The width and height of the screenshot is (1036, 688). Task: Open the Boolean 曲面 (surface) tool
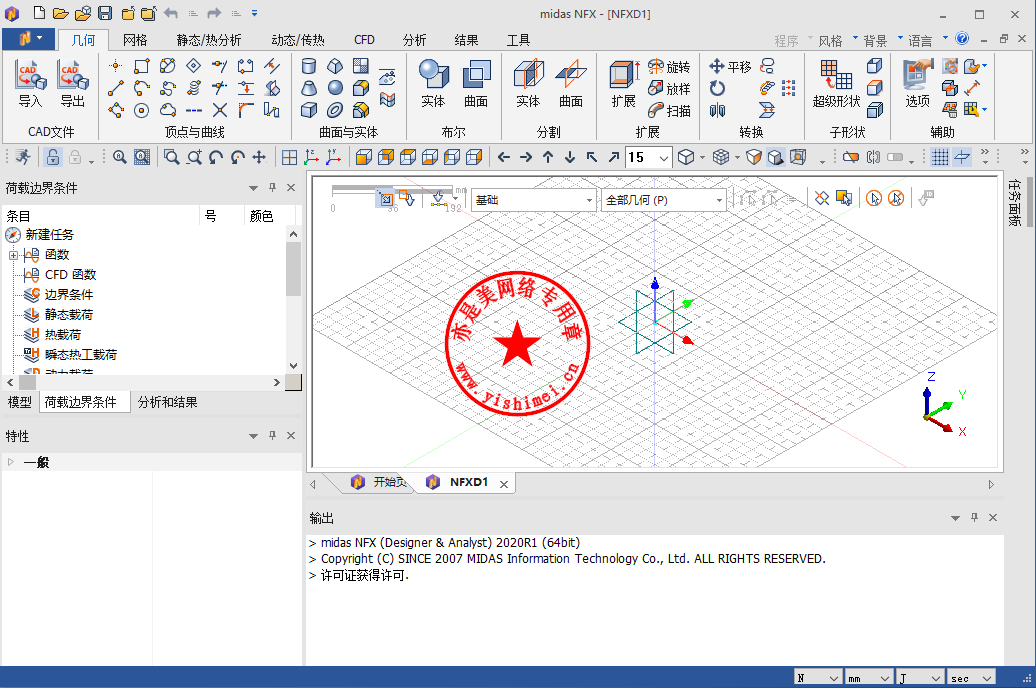tap(476, 83)
